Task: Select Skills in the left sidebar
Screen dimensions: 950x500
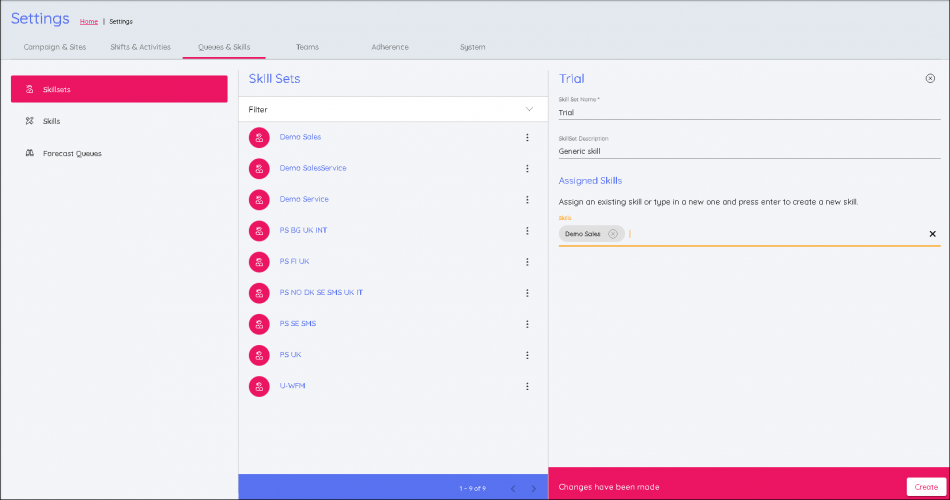Action: (x=51, y=121)
